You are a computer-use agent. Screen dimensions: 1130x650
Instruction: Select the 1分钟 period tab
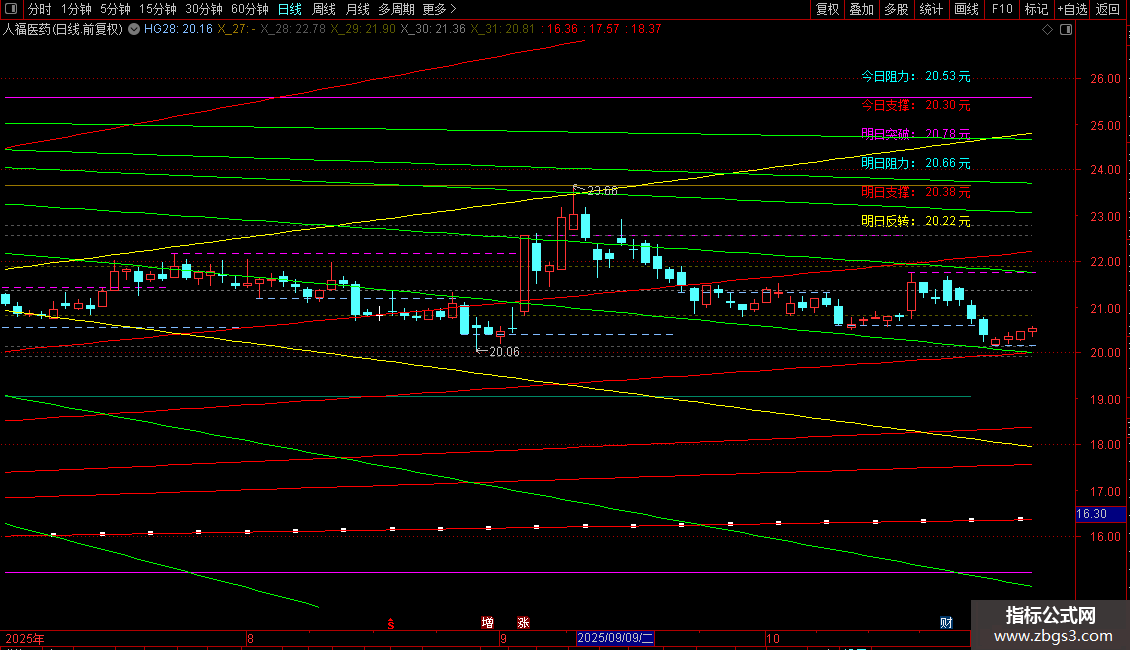coord(76,9)
